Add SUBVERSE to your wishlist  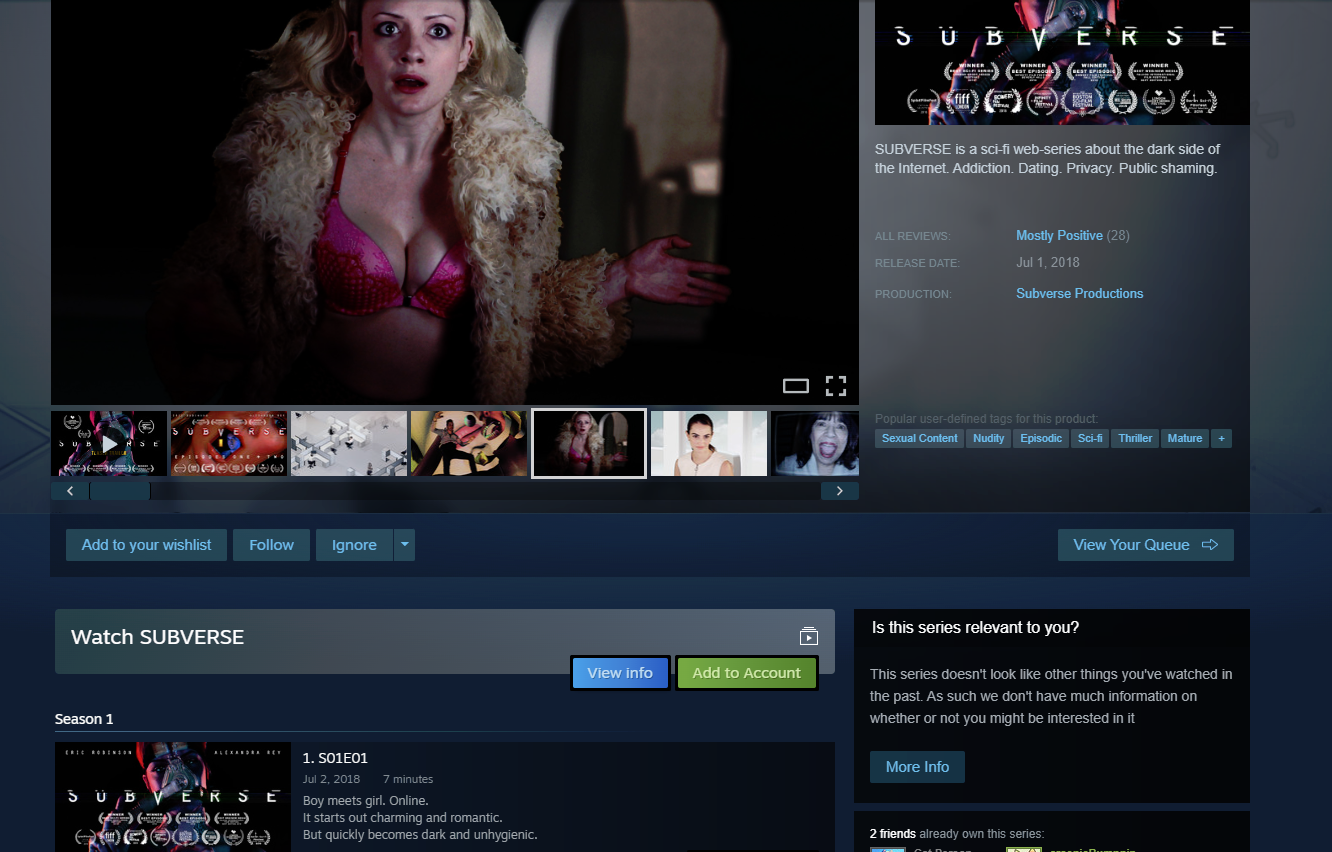point(146,545)
